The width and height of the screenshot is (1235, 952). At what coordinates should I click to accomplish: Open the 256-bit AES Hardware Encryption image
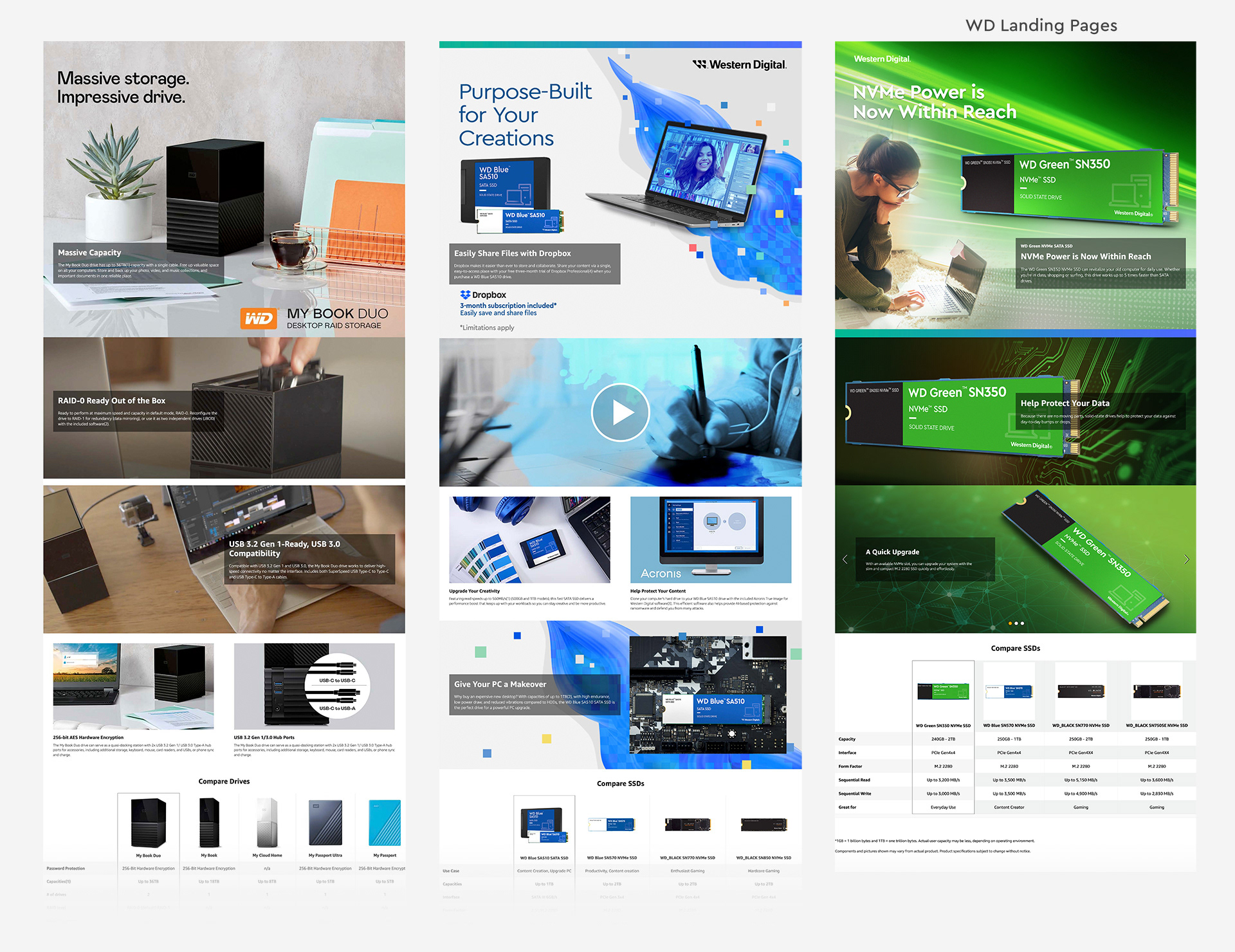[x=133, y=686]
